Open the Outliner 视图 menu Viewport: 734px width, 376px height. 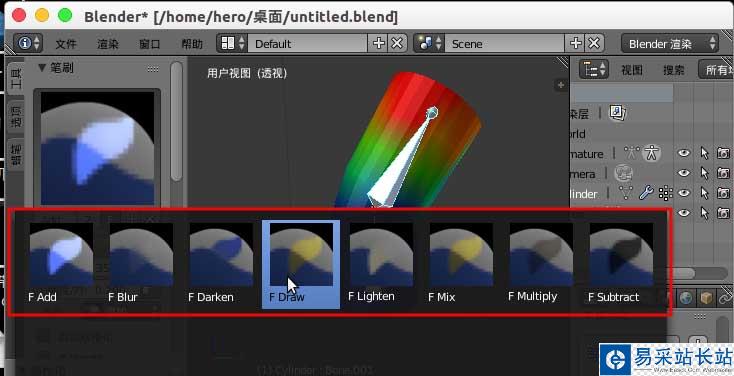(631, 70)
